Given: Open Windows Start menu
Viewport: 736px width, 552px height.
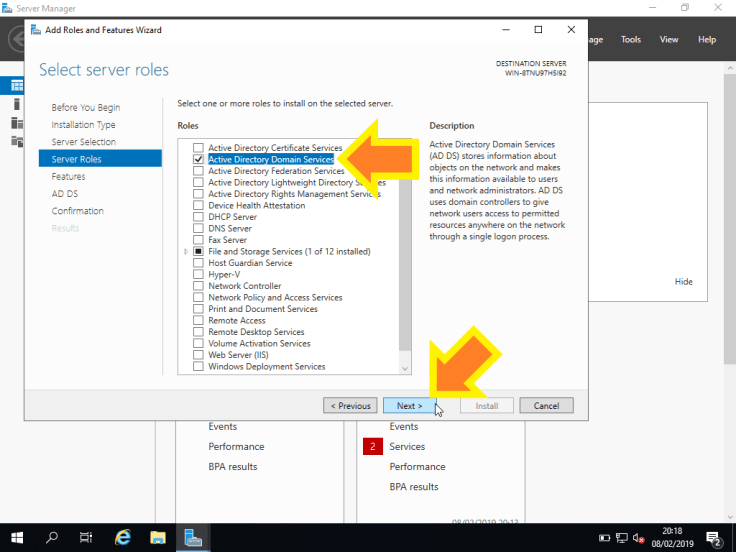Looking at the screenshot, I should [18, 538].
